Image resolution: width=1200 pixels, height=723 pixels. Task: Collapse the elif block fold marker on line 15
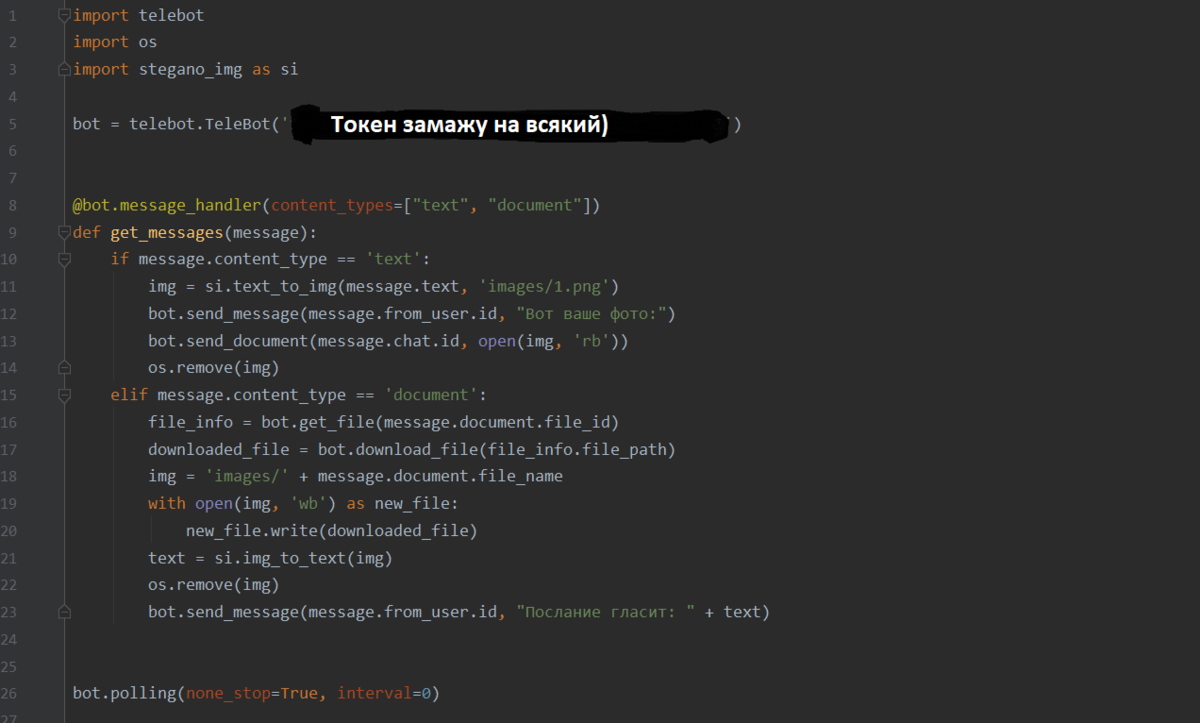(x=64, y=395)
